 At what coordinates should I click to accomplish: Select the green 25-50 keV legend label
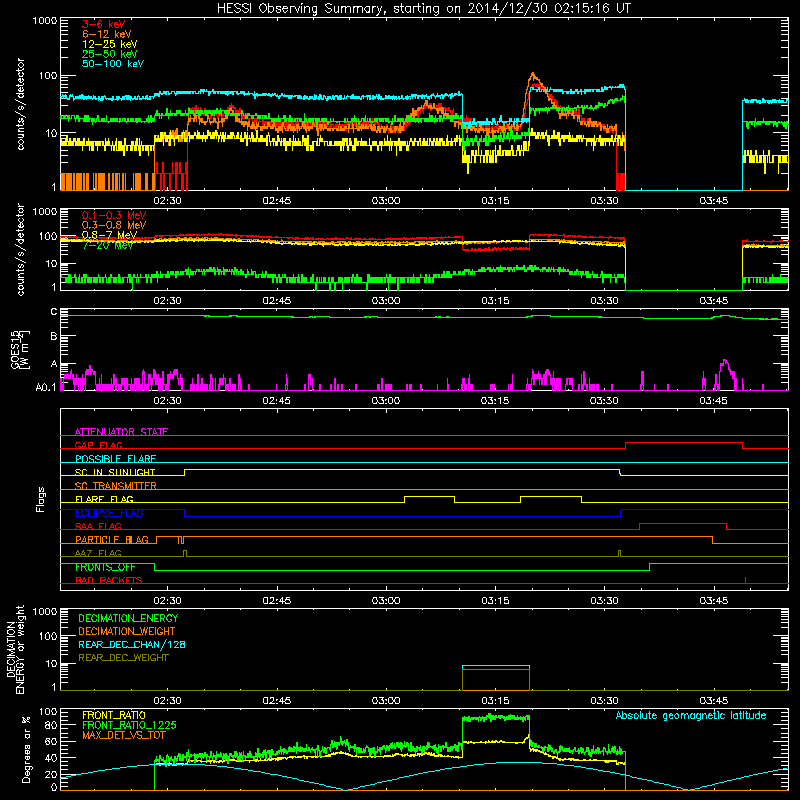(110, 54)
